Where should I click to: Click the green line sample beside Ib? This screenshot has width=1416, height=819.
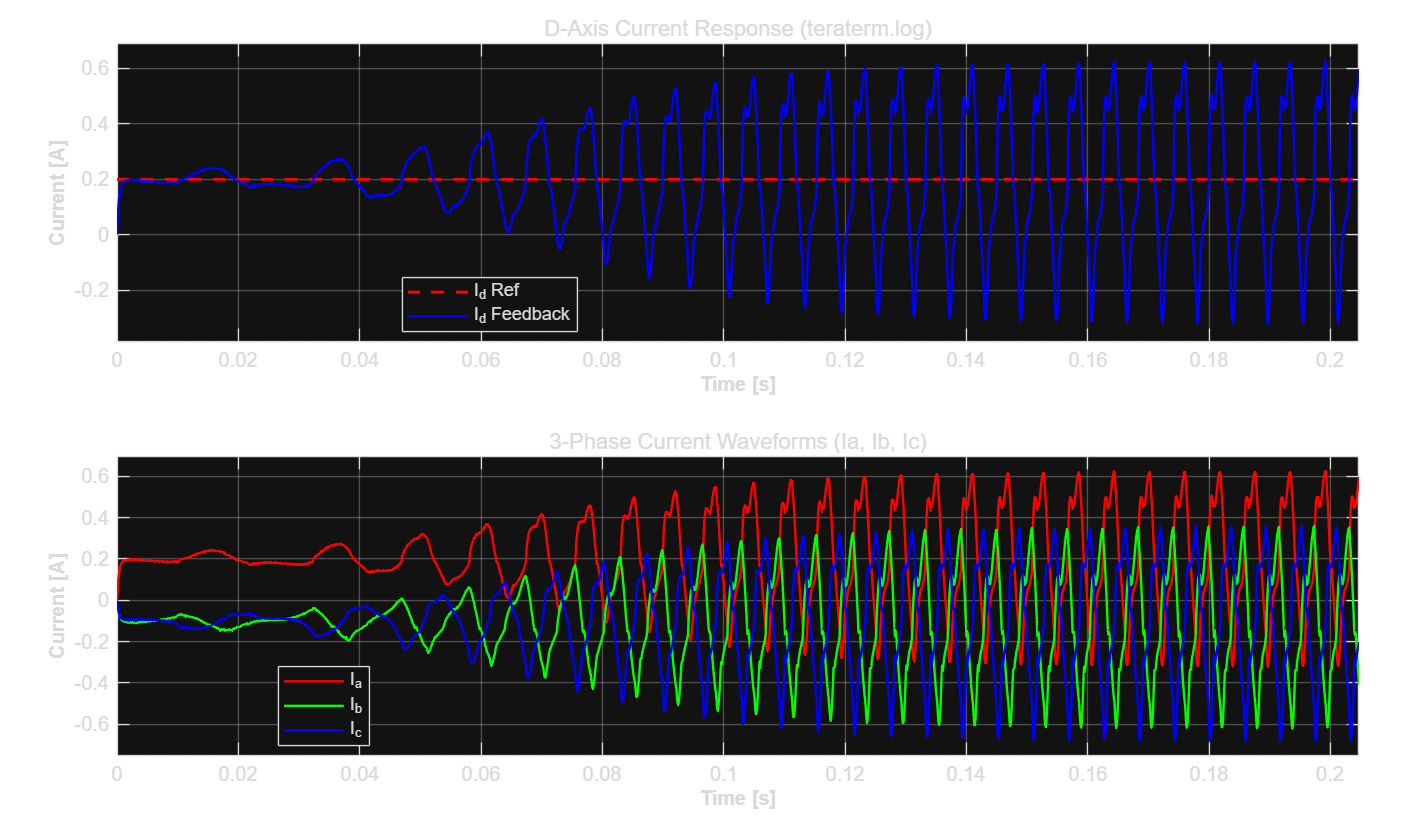314,705
